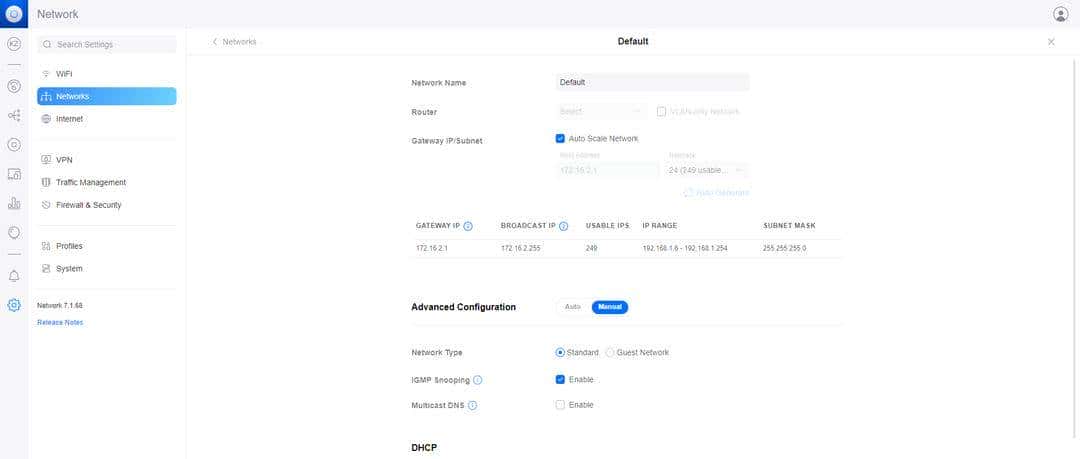Open Traffic Management settings
Image resolution: width=1080 pixels, height=459 pixels.
[x=107, y=183]
